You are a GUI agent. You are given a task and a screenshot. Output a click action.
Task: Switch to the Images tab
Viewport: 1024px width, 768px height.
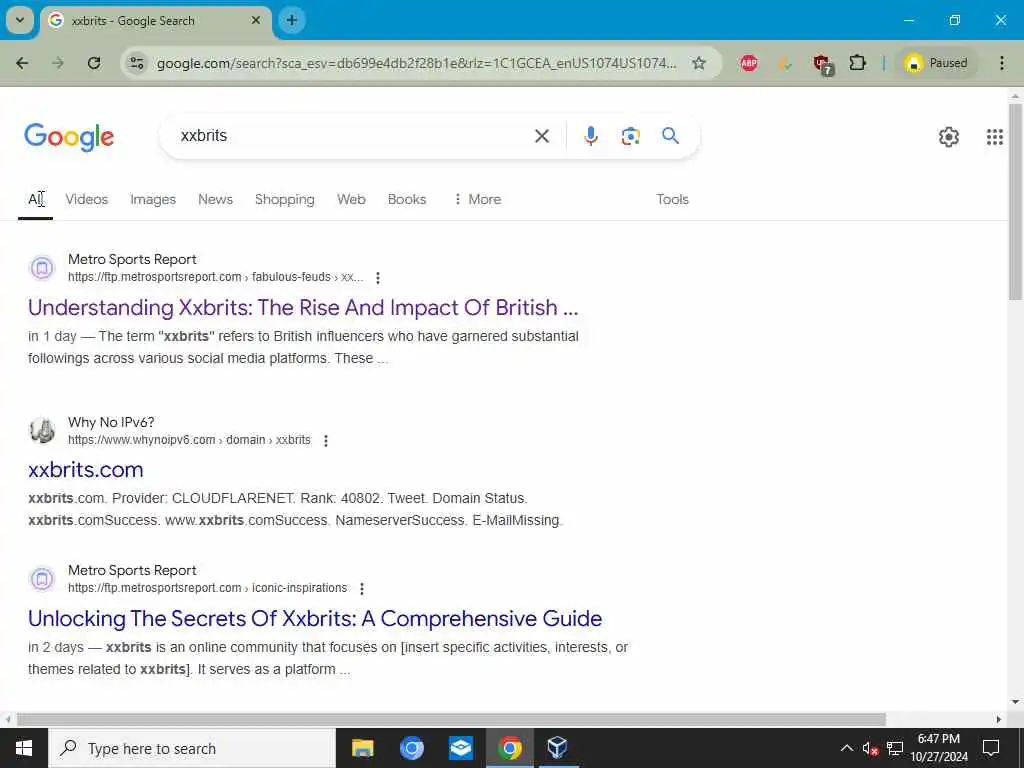(153, 199)
